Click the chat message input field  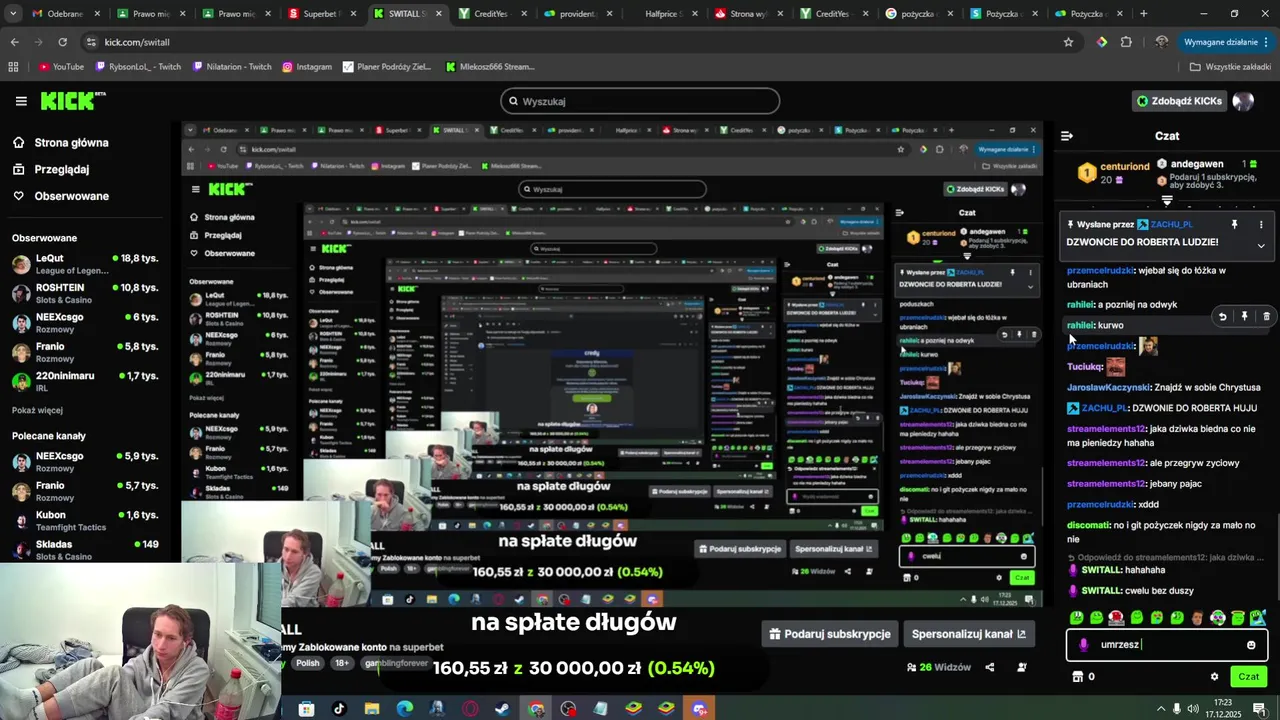[x=1165, y=645]
